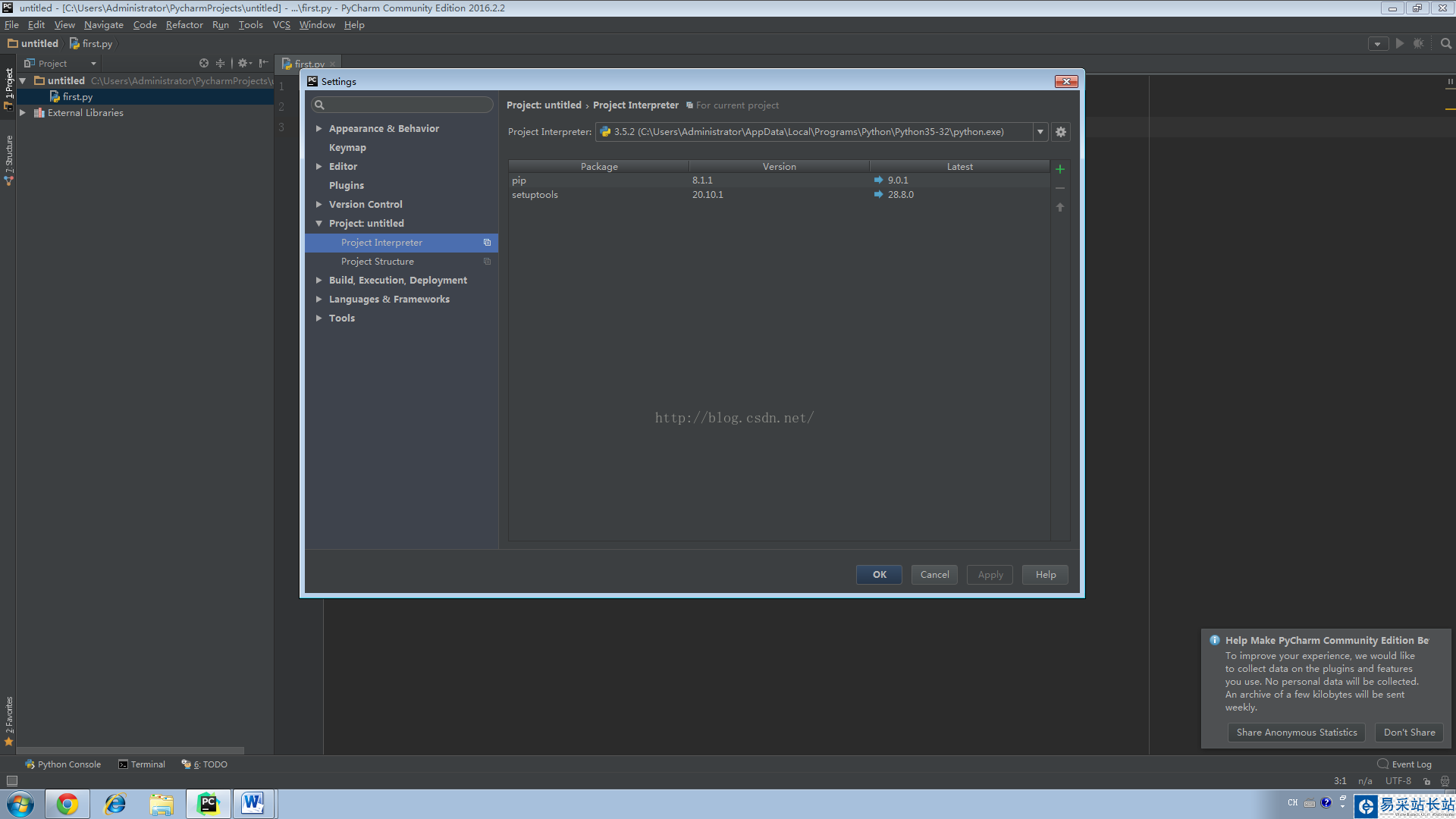
Task: Click the Debug bug icon in toolbar
Action: click(1419, 43)
